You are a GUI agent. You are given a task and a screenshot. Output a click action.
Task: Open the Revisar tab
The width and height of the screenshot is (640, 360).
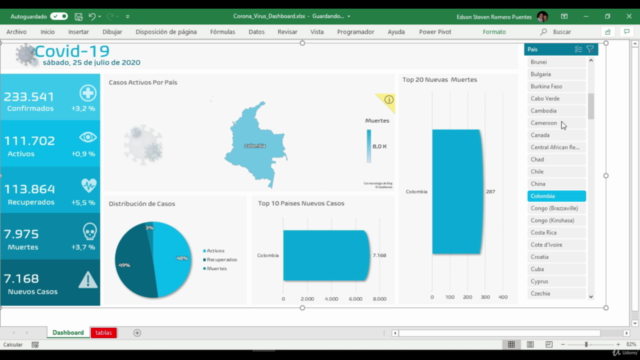(287, 32)
